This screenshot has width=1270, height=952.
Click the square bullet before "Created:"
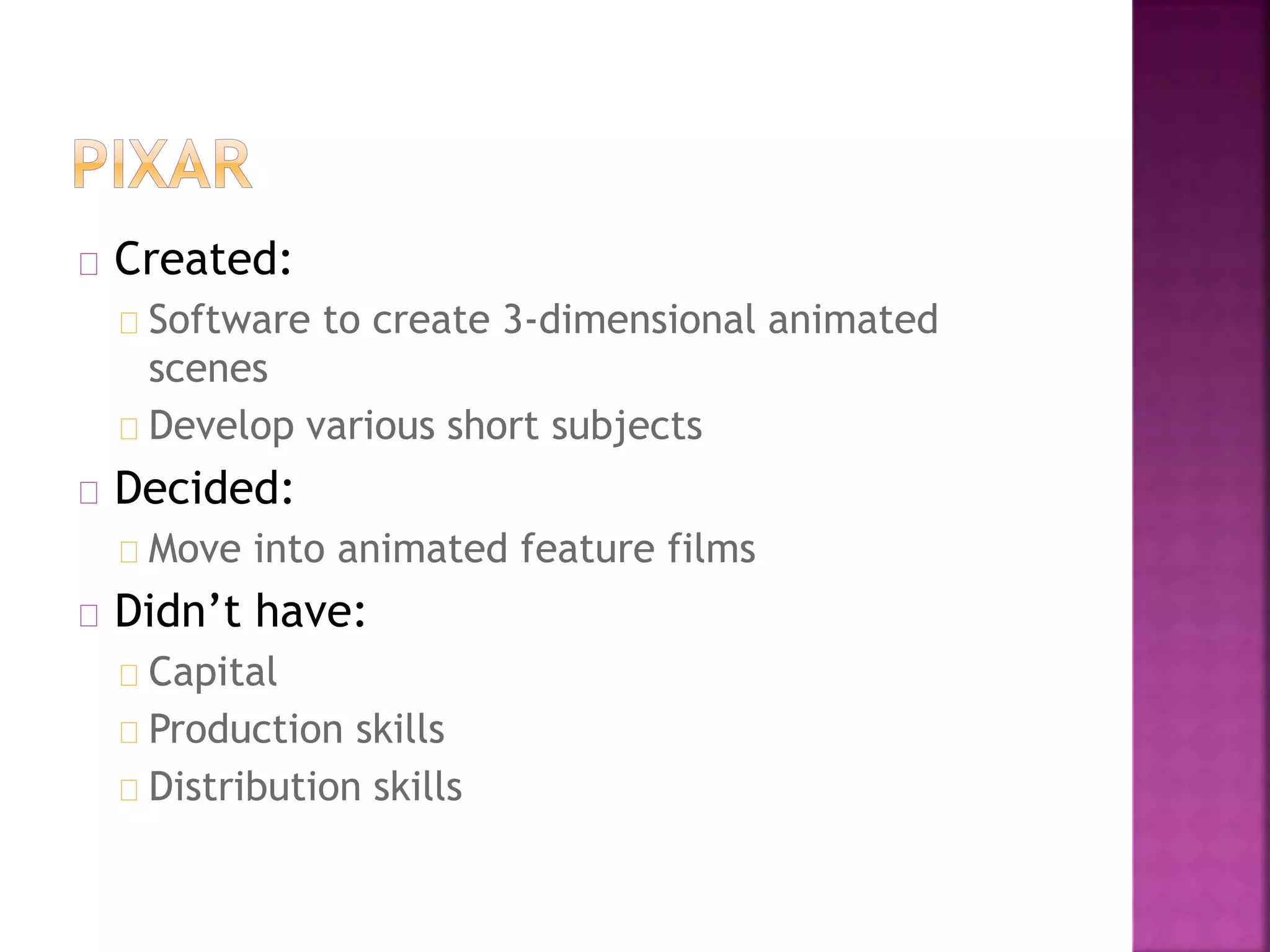pyautogui.click(x=89, y=264)
